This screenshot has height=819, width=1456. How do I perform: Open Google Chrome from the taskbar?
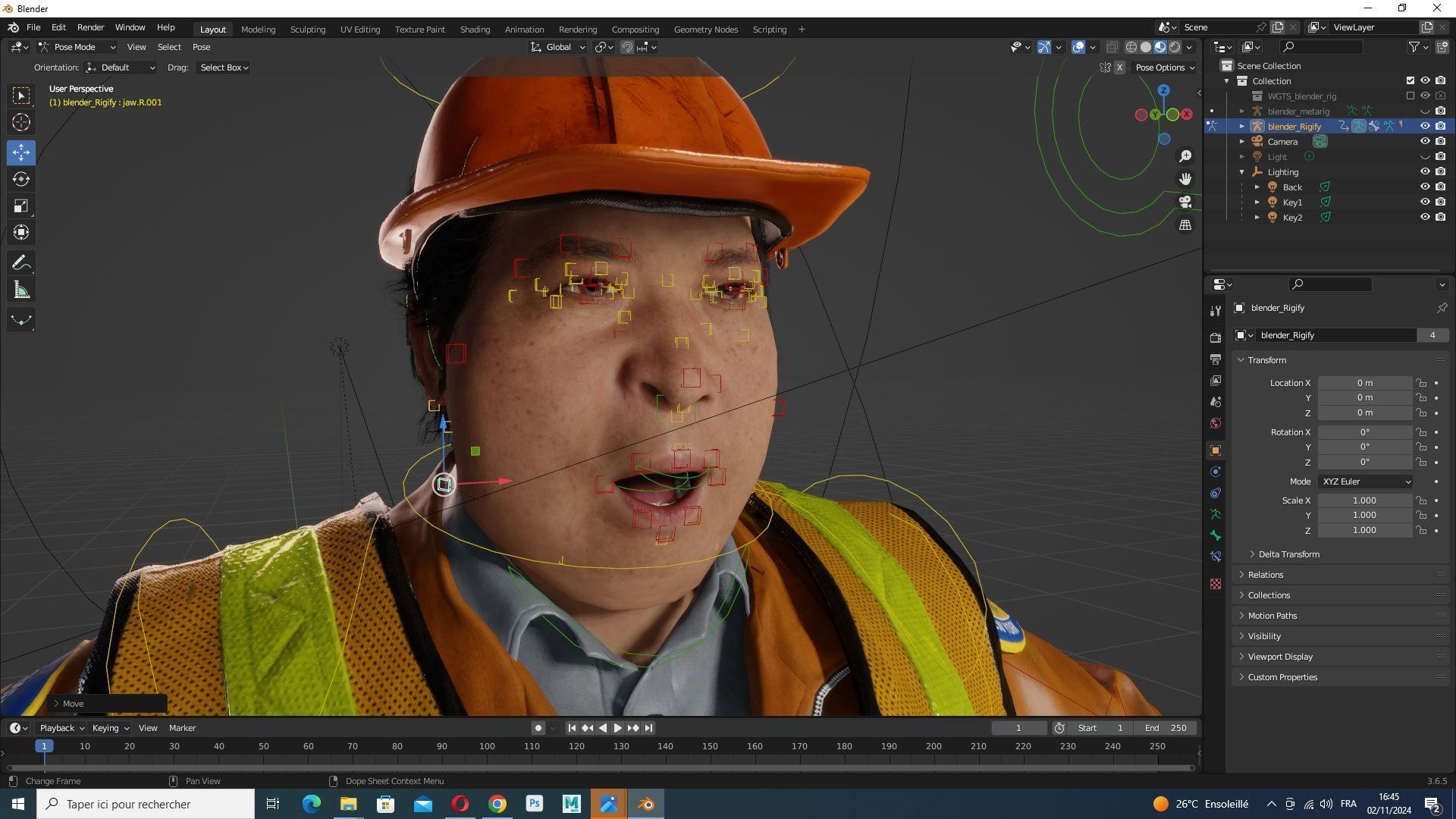497,804
